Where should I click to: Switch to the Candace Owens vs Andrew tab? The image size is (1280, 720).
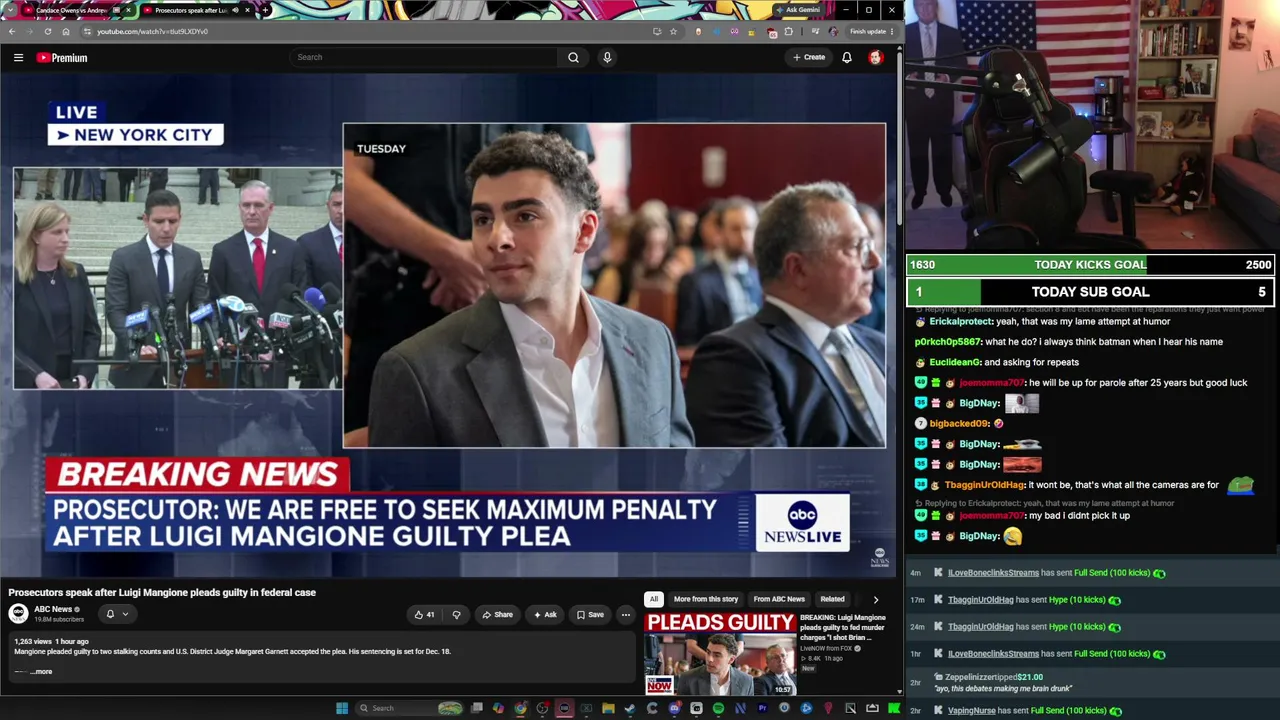78,10
